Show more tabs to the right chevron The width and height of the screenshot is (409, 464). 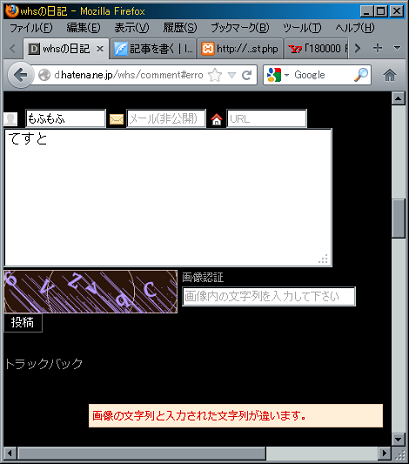(x=357, y=48)
